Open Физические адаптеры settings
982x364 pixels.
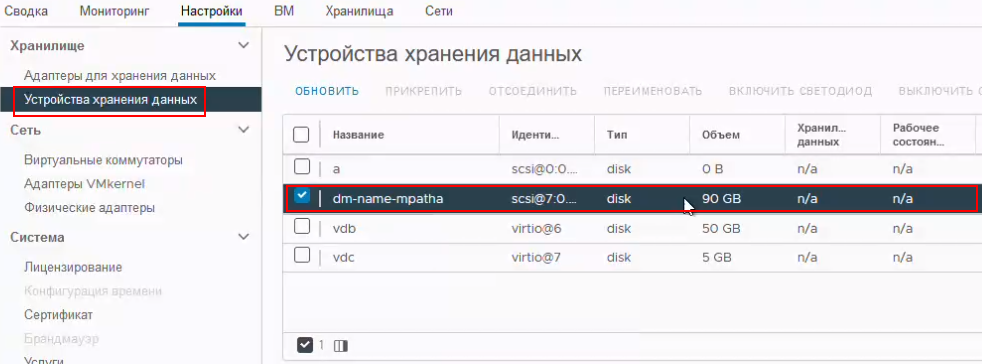coord(90,207)
